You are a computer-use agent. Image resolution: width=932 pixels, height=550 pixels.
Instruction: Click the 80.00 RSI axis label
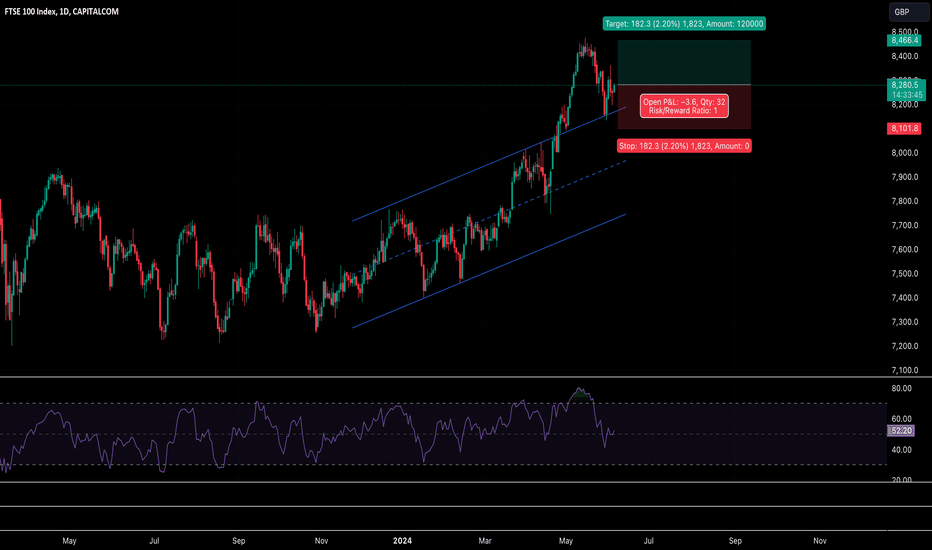click(x=902, y=388)
